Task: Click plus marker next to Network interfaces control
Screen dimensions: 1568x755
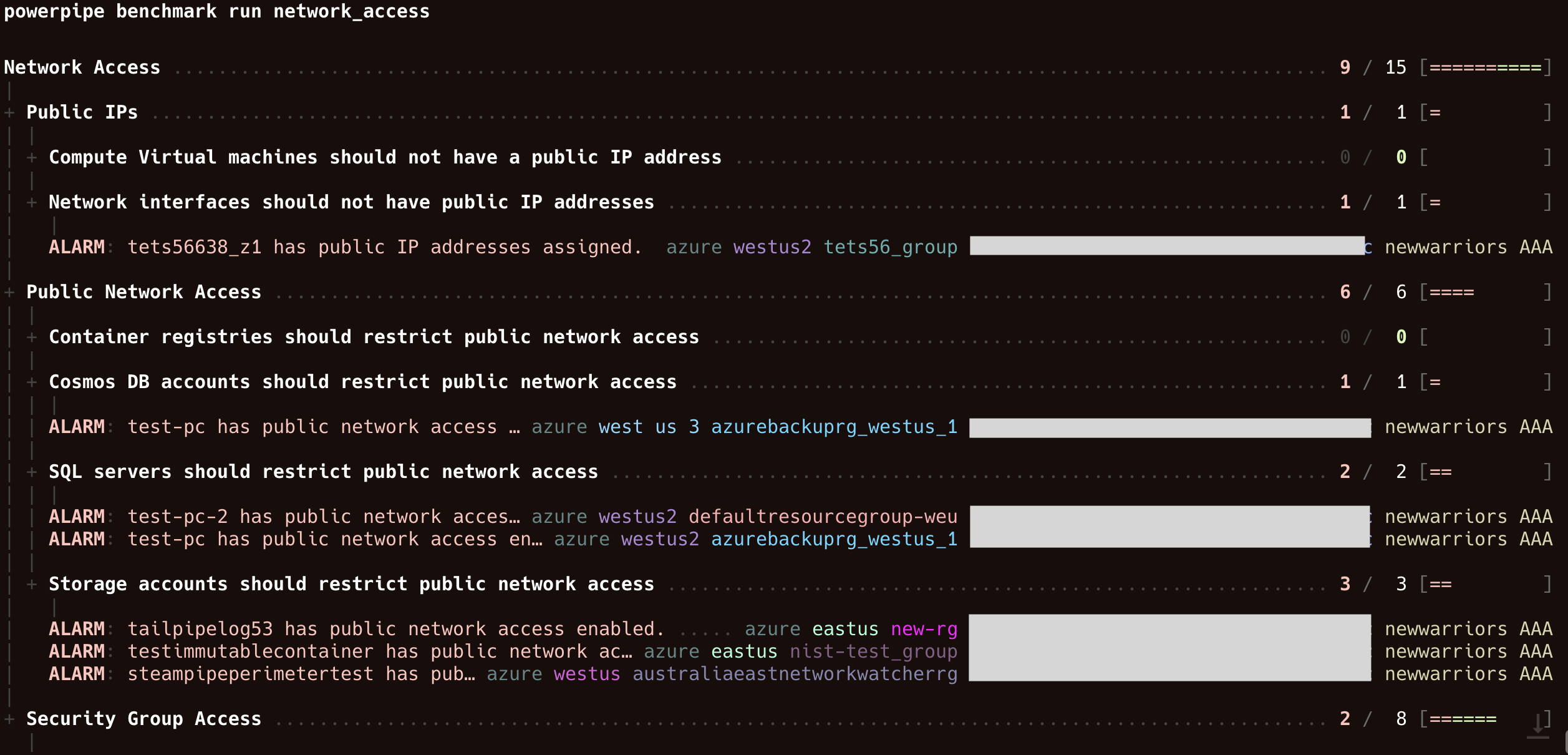Action: tap(32, 203)
